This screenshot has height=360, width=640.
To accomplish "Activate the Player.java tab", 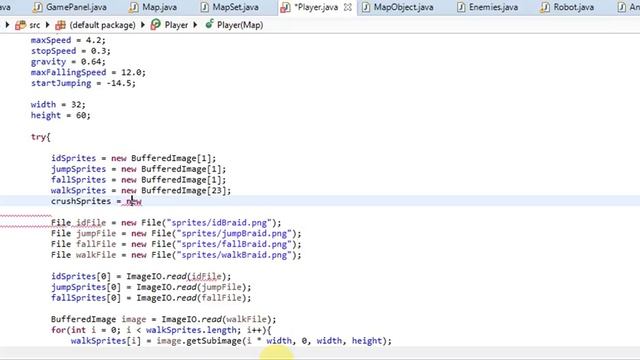I will (316, 7).
